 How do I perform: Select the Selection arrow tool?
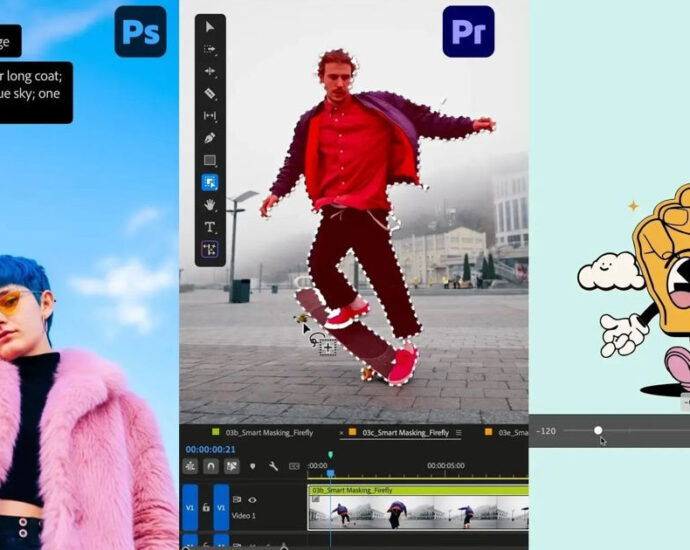point(210,27)
